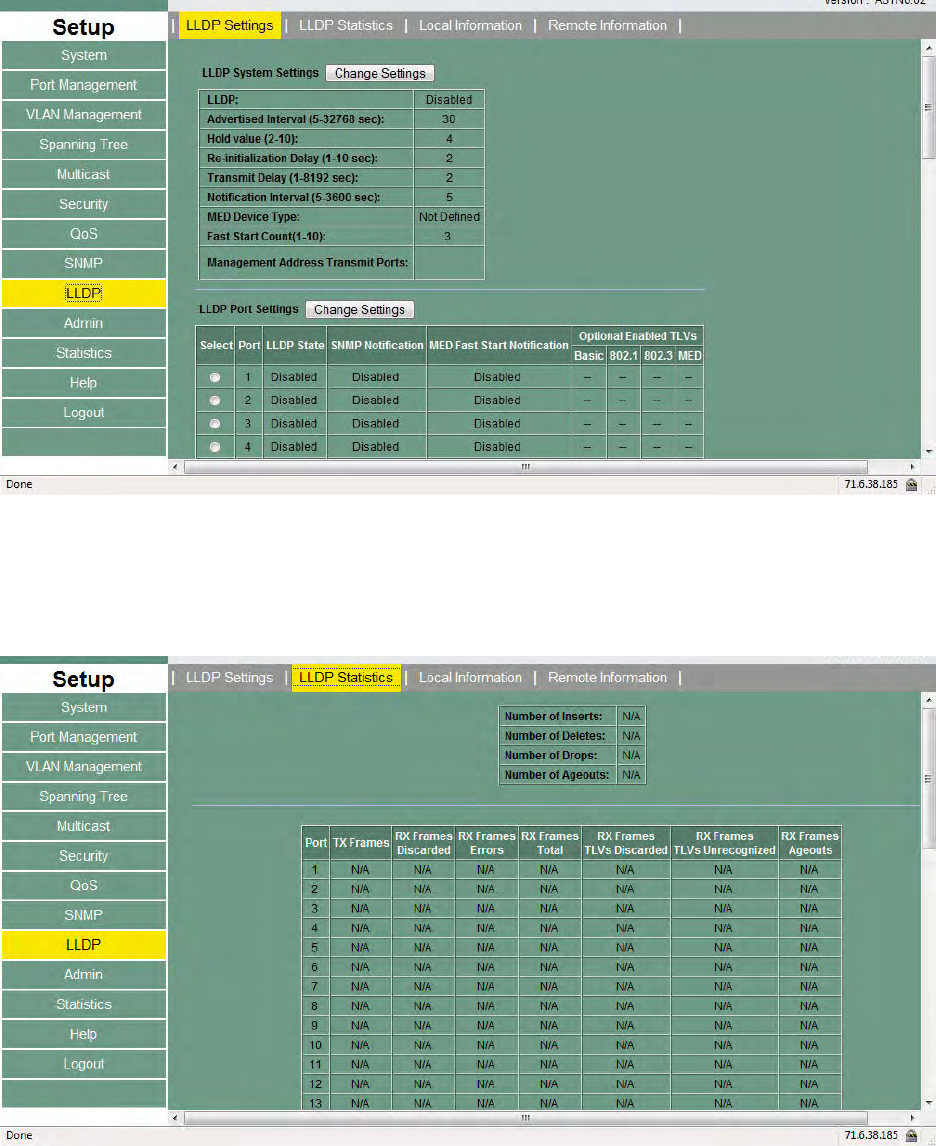
Task: Click 'Advertised Interval (5-32768 sec):' label
Action: pos(295,119)
